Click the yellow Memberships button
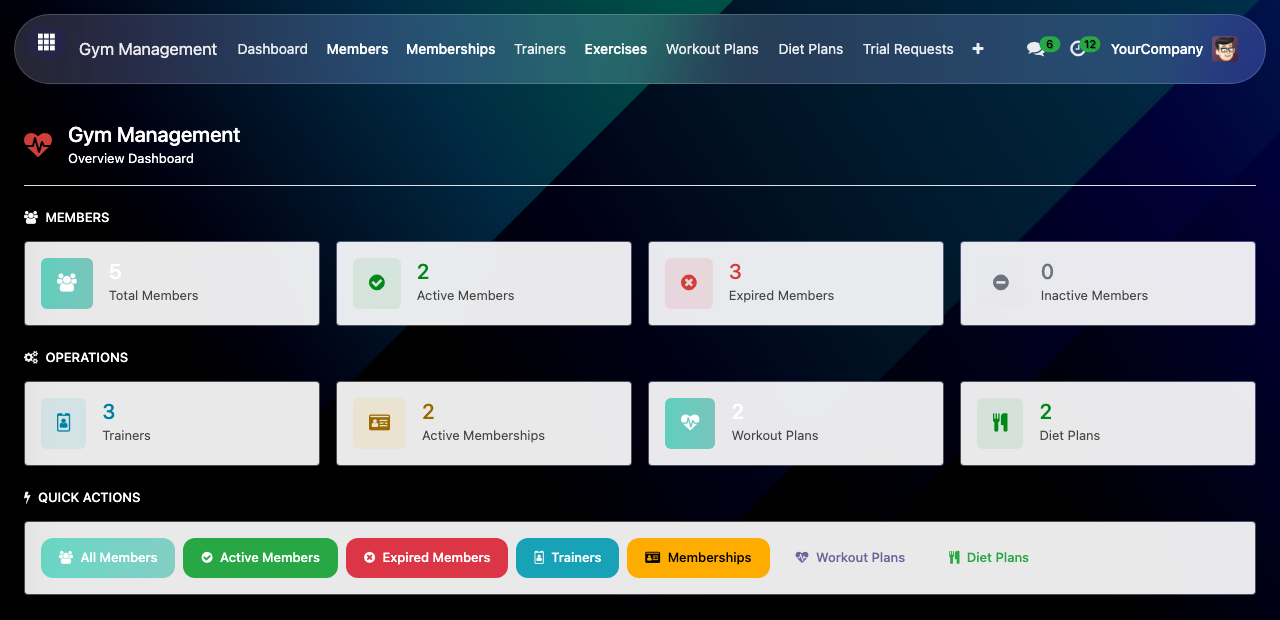This screenshot has height=620, width=1280. tap(698, 558)
